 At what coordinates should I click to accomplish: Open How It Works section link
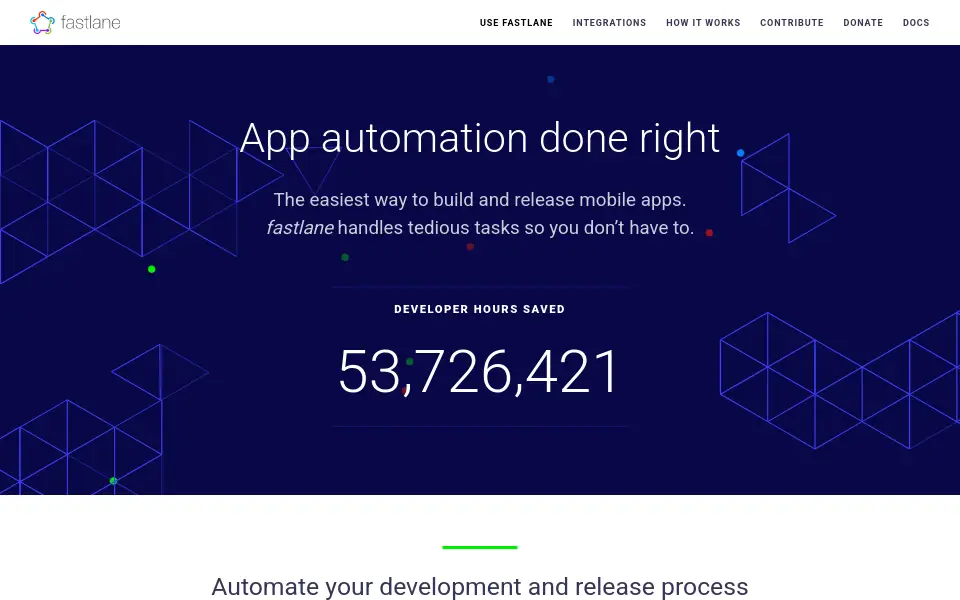[x=703, y=23]
